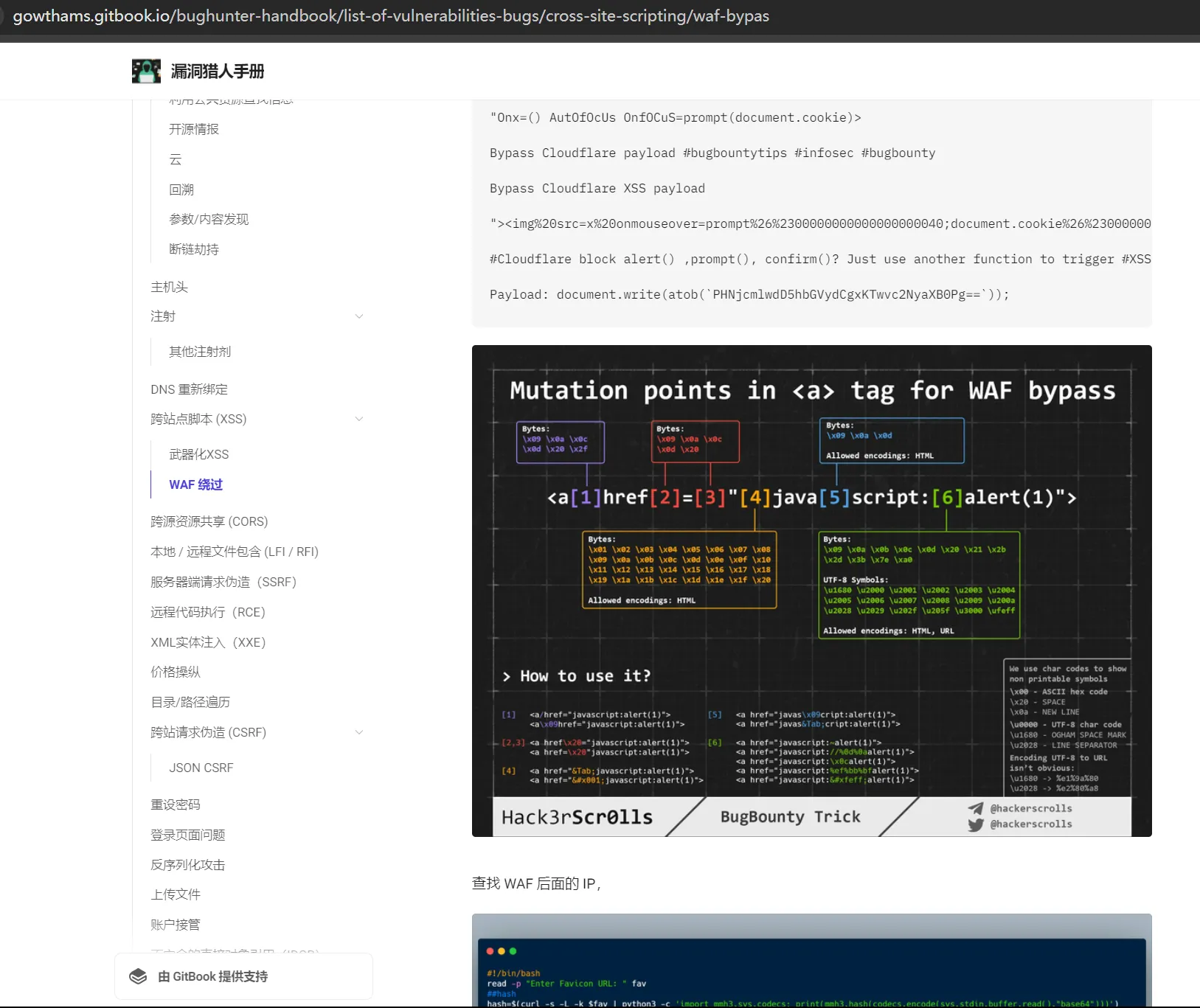Click the Cloudflare block alert() line
The image size is (1200, 1008).
pos(820,259)
